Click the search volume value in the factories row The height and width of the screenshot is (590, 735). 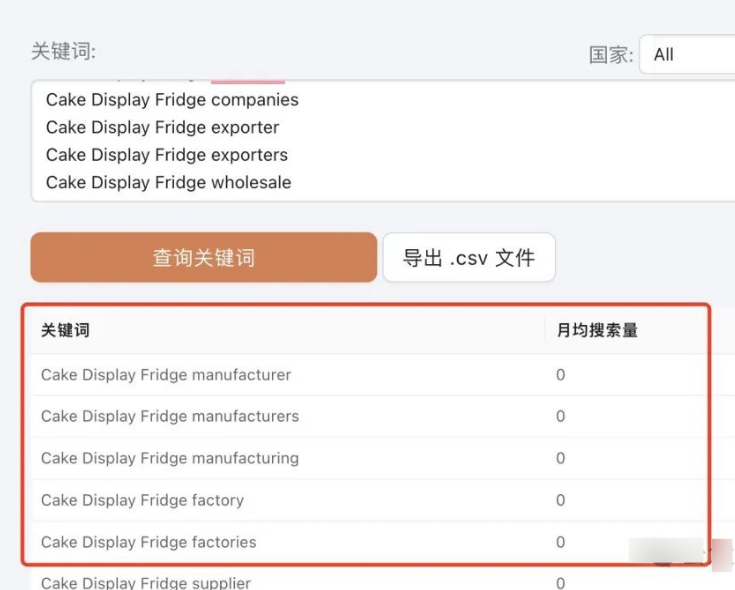point(560,542)
